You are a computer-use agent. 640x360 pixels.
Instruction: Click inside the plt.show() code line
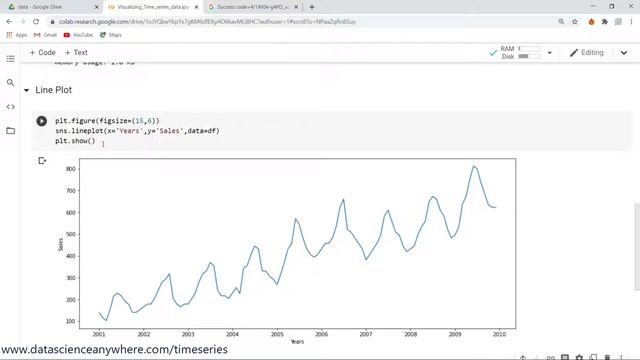(x=75, y=141)
